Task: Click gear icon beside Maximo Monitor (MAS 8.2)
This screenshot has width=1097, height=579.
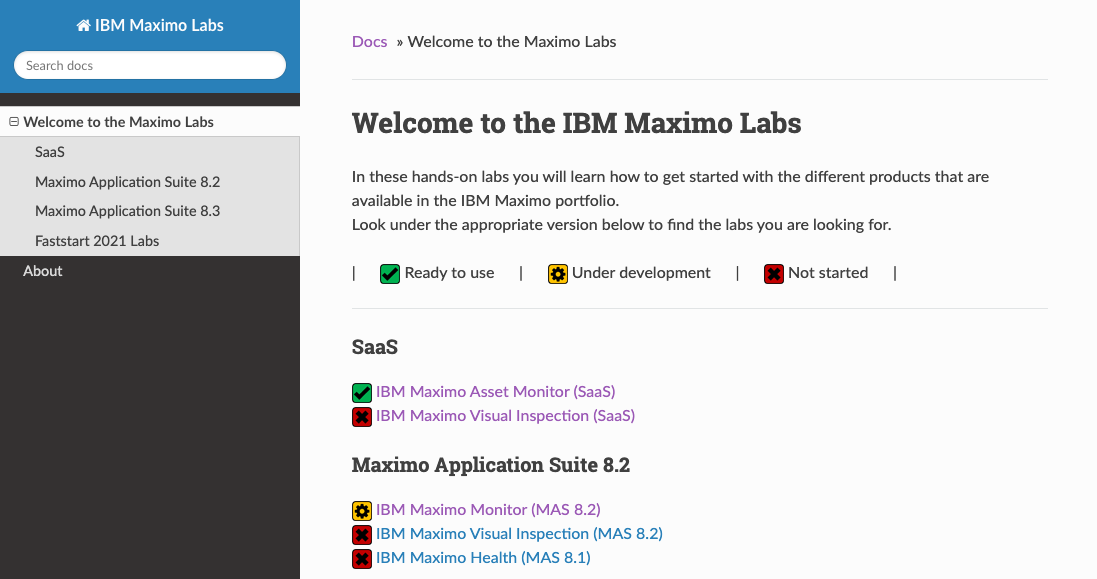Action: click(362, 511)
